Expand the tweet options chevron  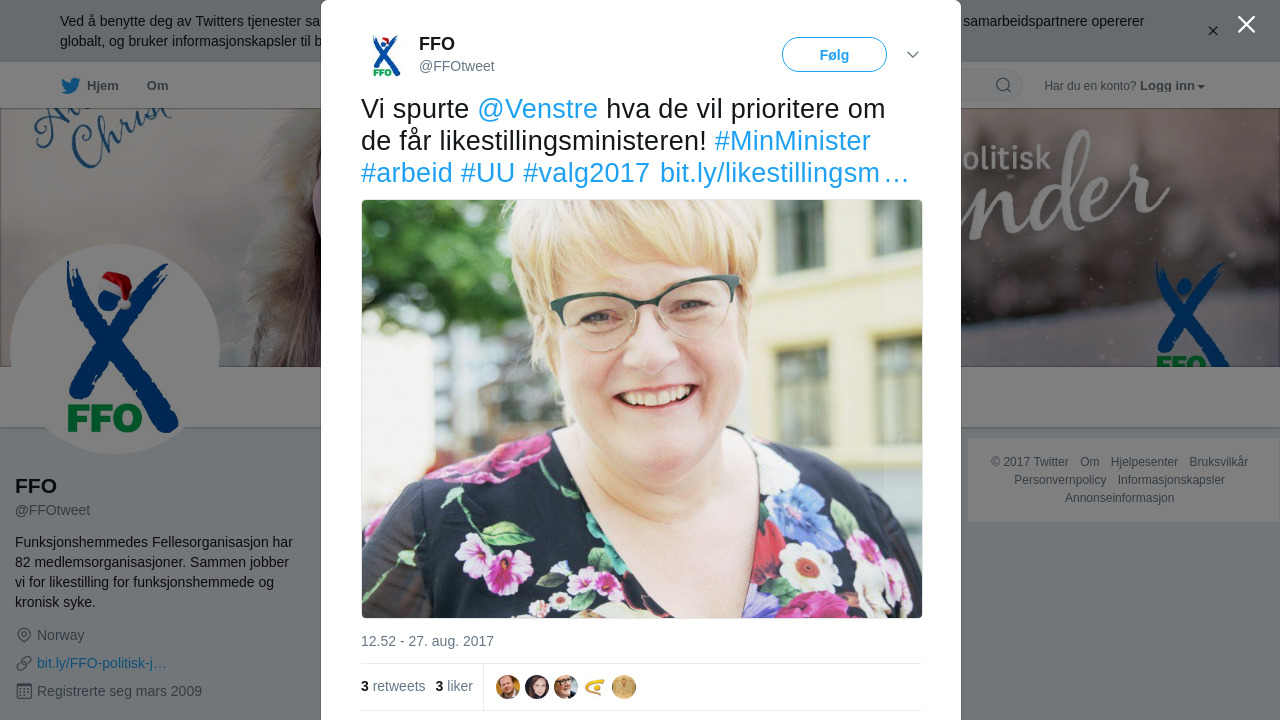913,55
